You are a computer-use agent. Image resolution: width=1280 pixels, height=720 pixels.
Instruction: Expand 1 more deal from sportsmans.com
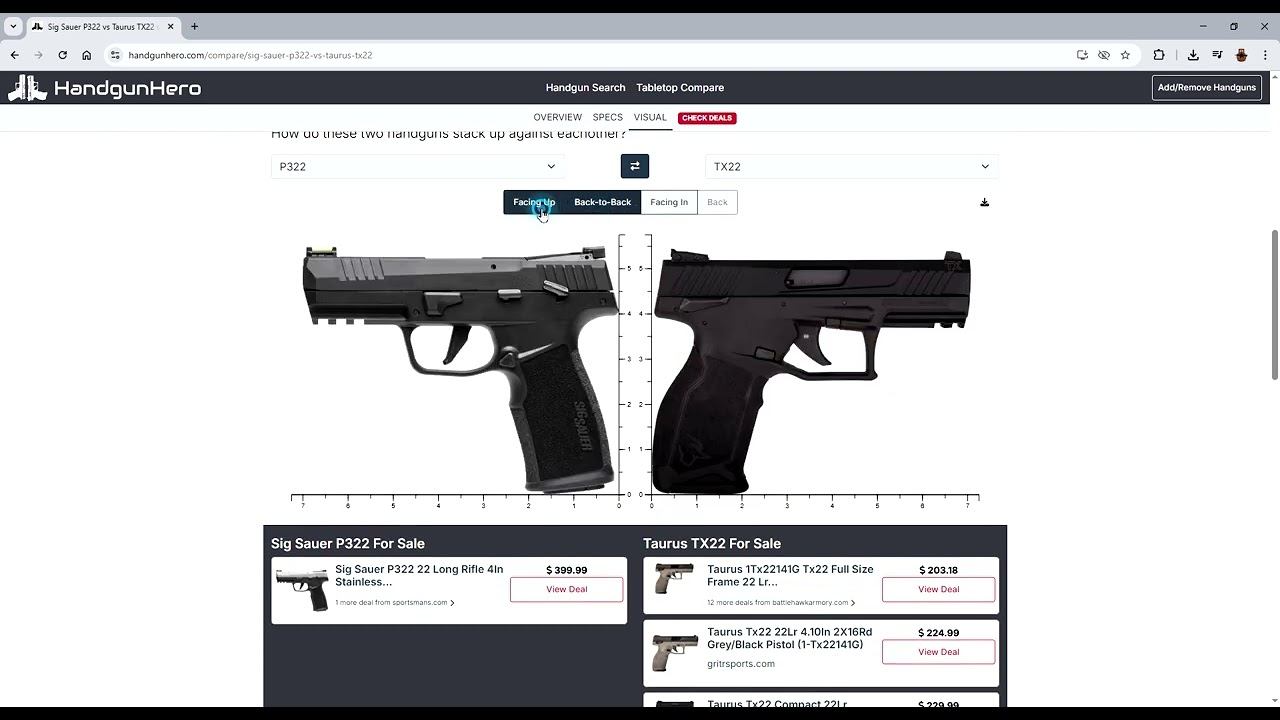point(395,603)
